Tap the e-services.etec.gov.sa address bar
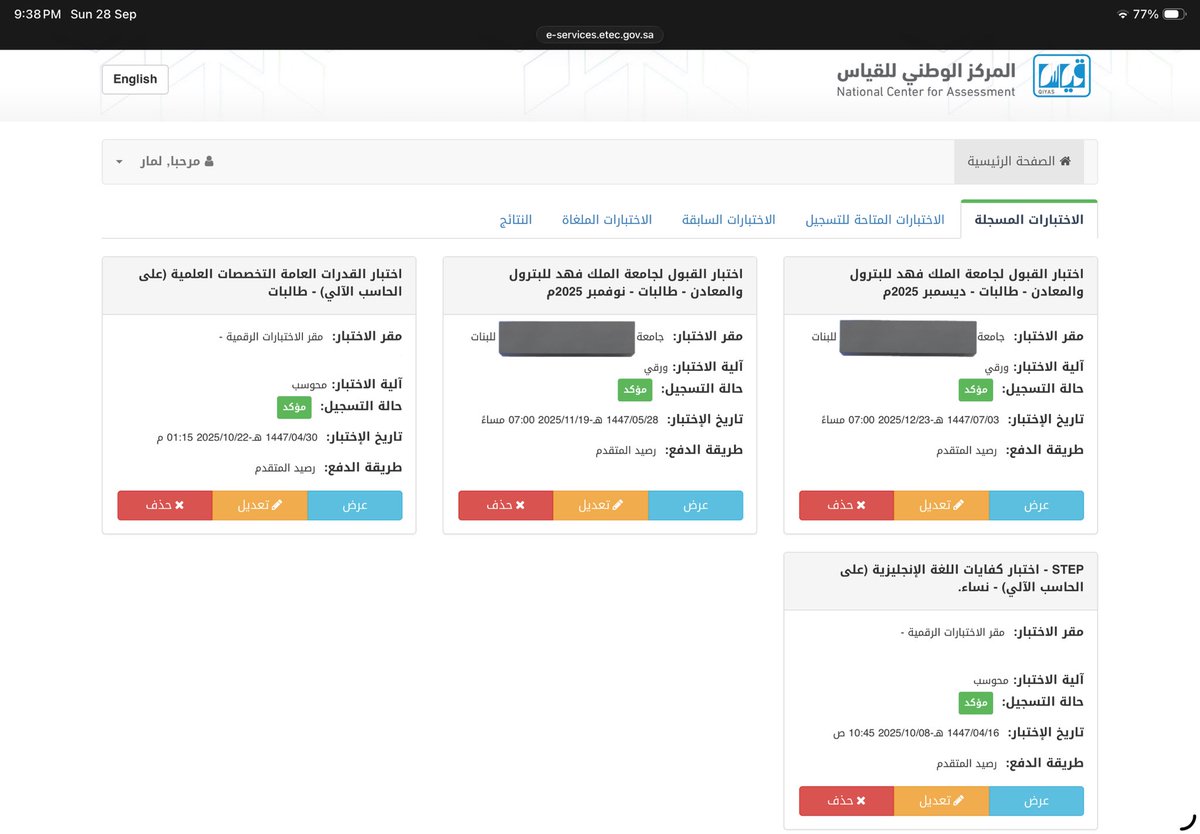This screenshot has height=834, width=1200. point(600,34)
